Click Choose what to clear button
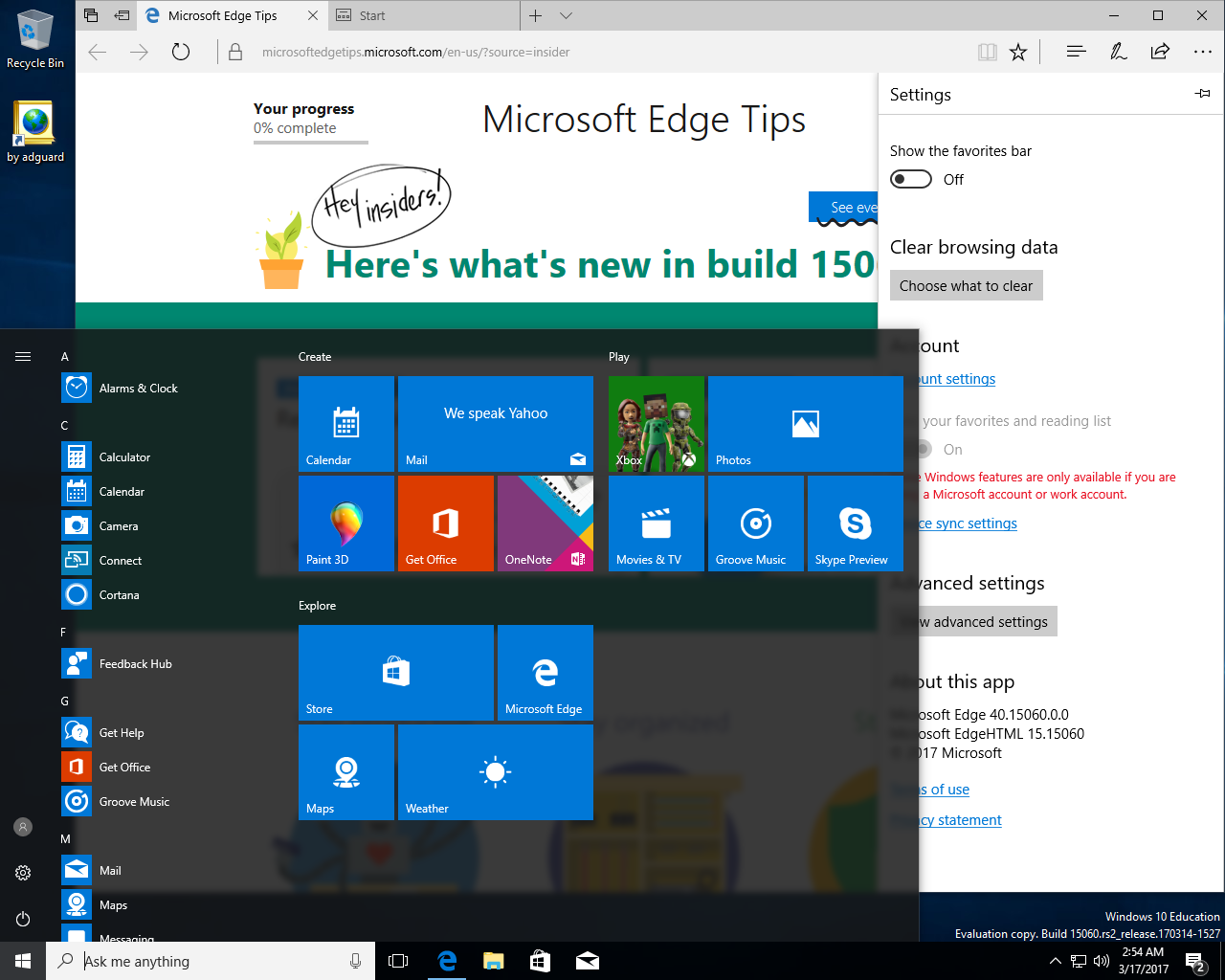This screenshot has width=1225, height=980. (x=967, y=285)
